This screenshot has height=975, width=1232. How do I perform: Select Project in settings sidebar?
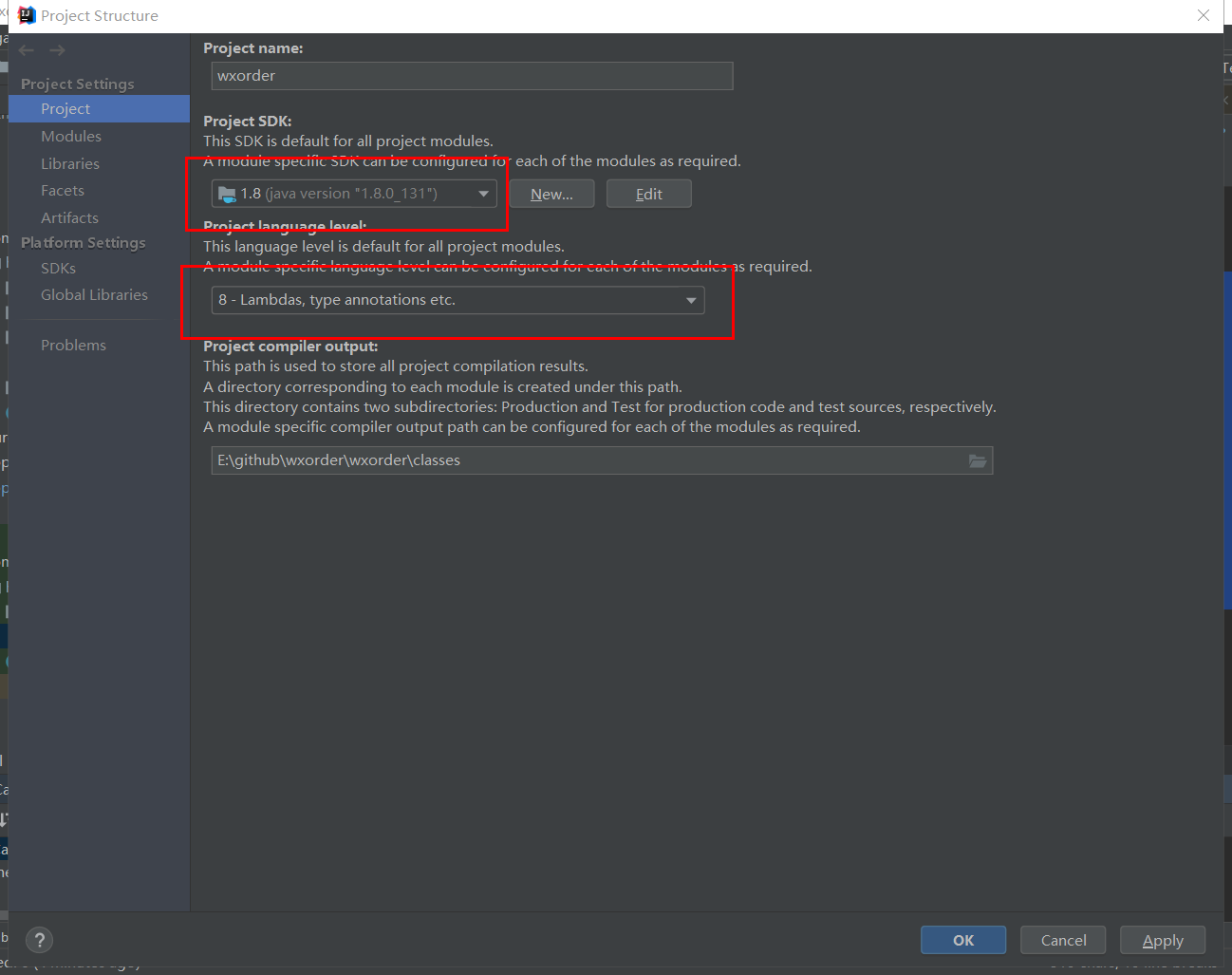pos(100,109)
